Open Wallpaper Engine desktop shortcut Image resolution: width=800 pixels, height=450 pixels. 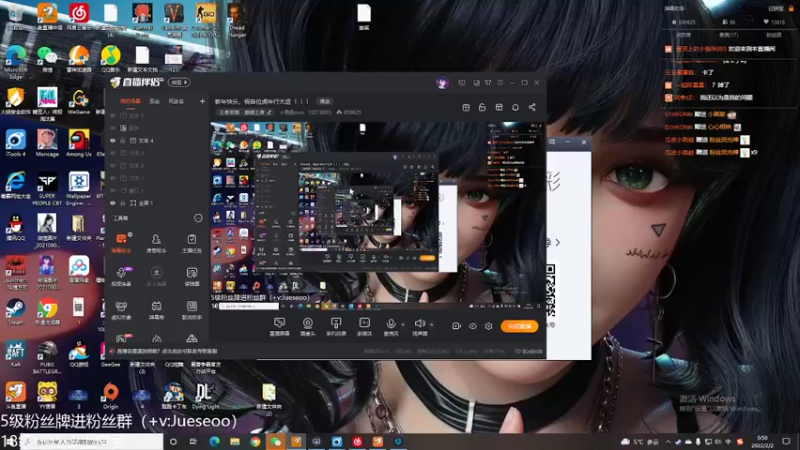click(79, 189)
